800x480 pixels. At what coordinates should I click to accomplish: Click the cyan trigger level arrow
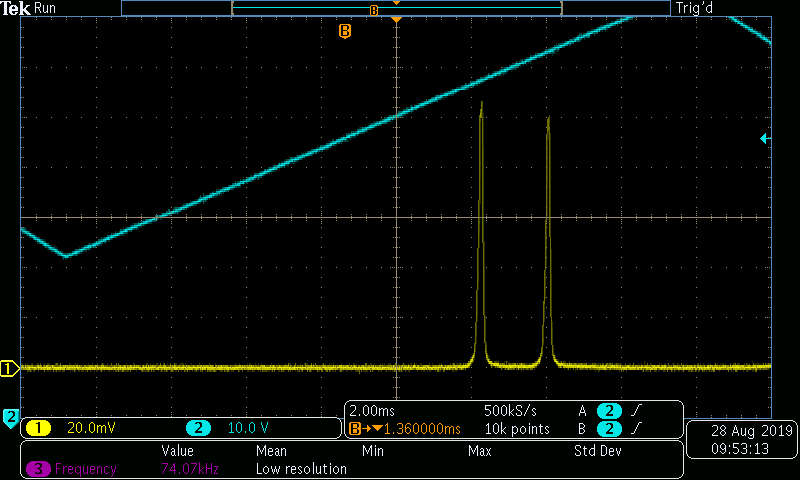tap(765, 138)
